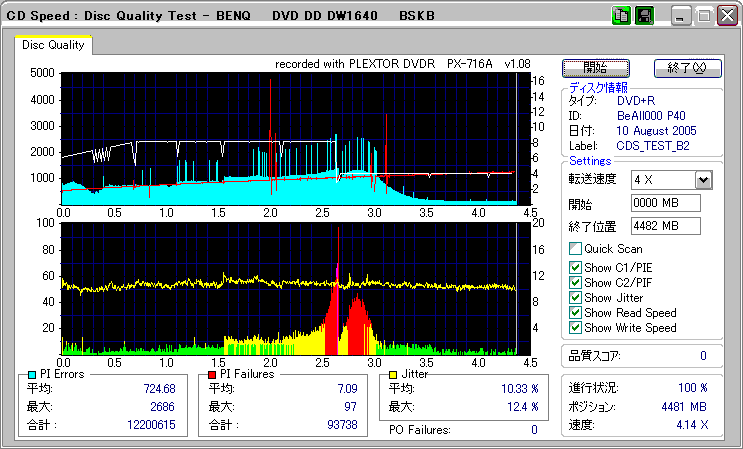This screenshot has width=743, height=449.
Task: Click the yellow Jitter color swatch
Action: point(395,375)
